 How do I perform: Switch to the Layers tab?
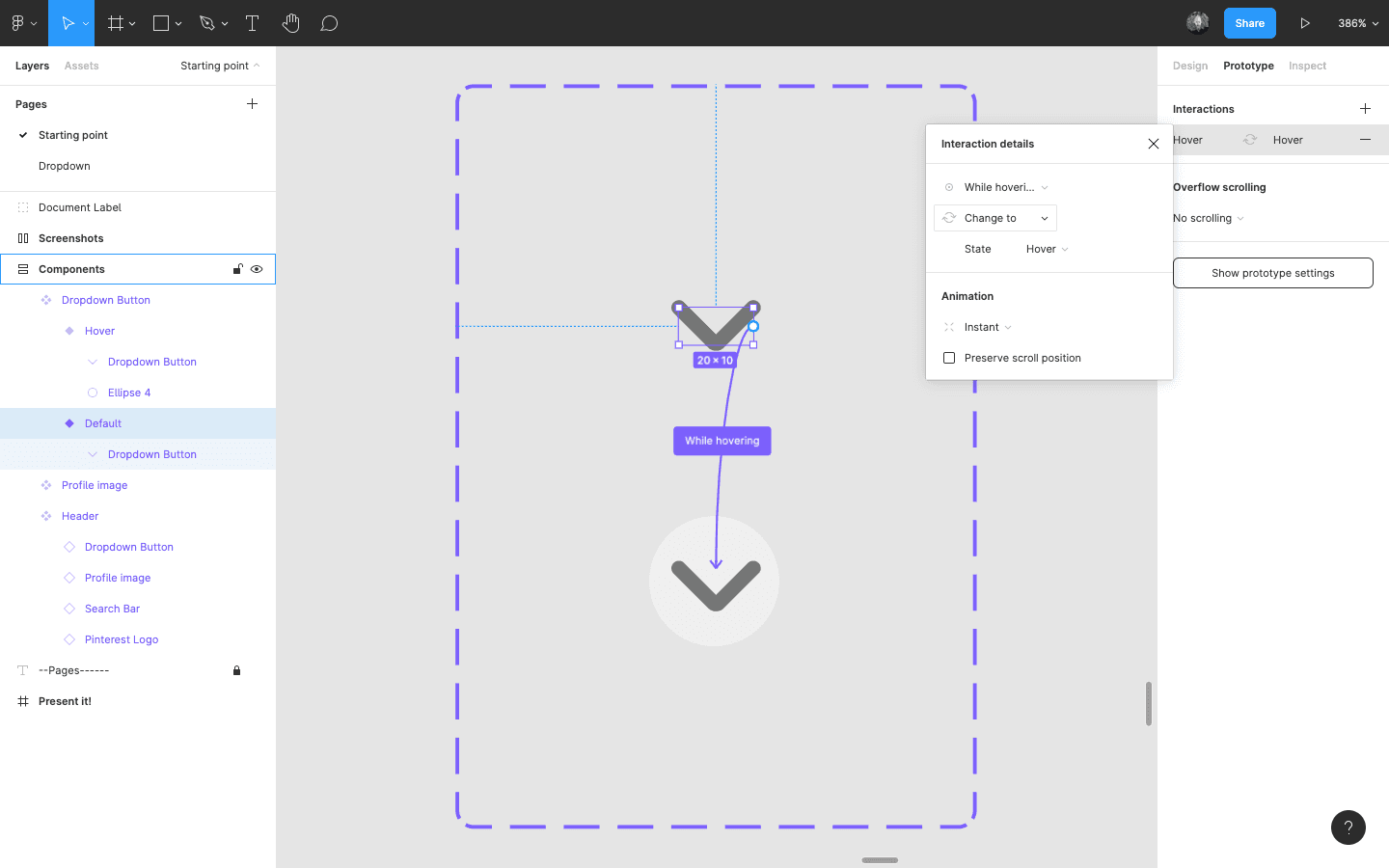[32, 66]
